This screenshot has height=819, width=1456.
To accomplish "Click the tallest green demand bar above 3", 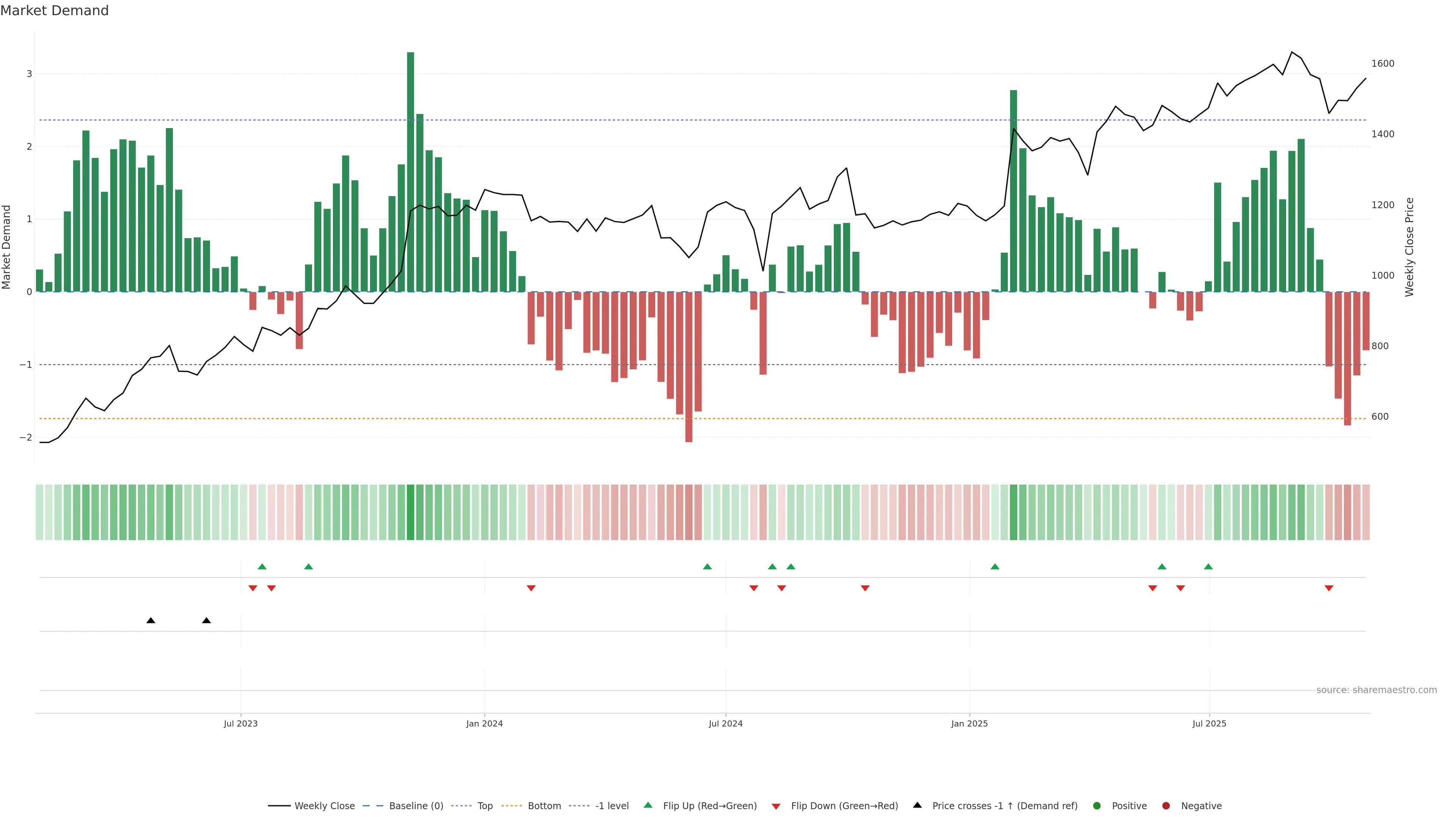I will 410,169.
